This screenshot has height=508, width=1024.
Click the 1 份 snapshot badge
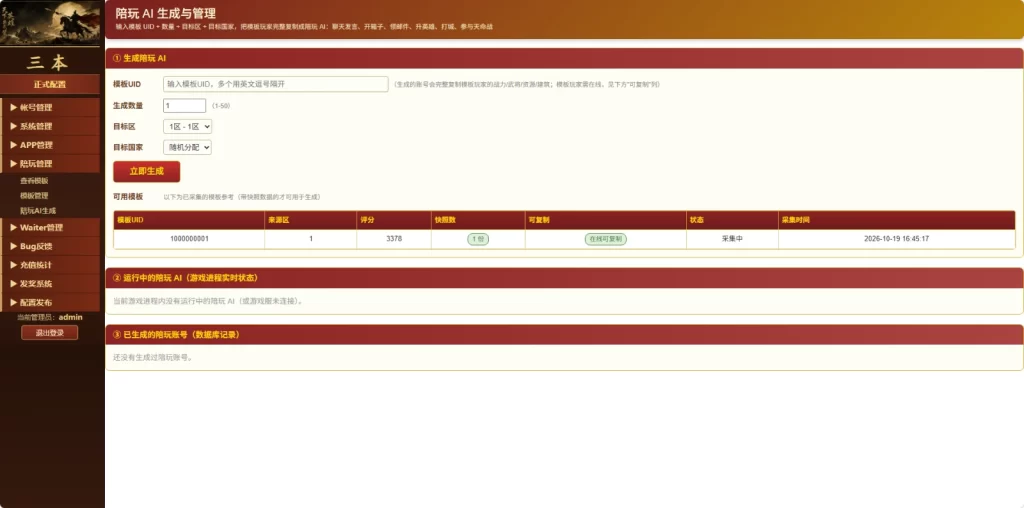[x=478, y=239]
